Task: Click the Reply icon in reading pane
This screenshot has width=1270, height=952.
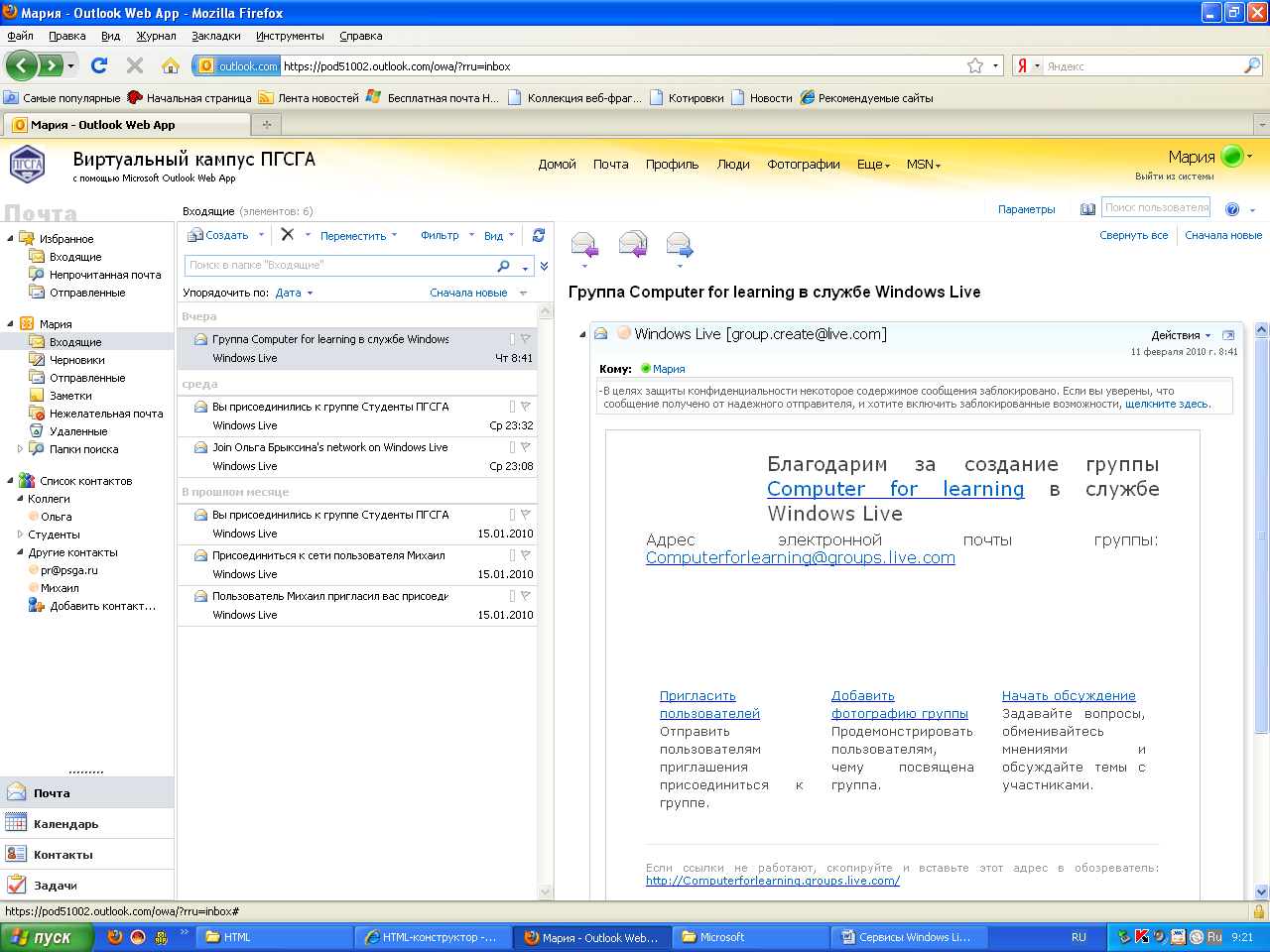Action: [584, 244]
